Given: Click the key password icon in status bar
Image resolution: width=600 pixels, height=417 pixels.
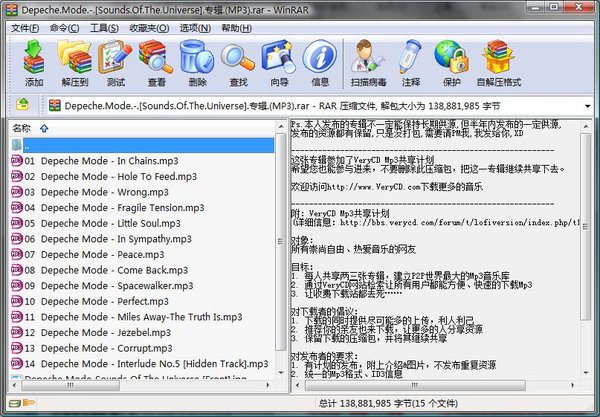Looking at the screenshot, I should 29,402.
